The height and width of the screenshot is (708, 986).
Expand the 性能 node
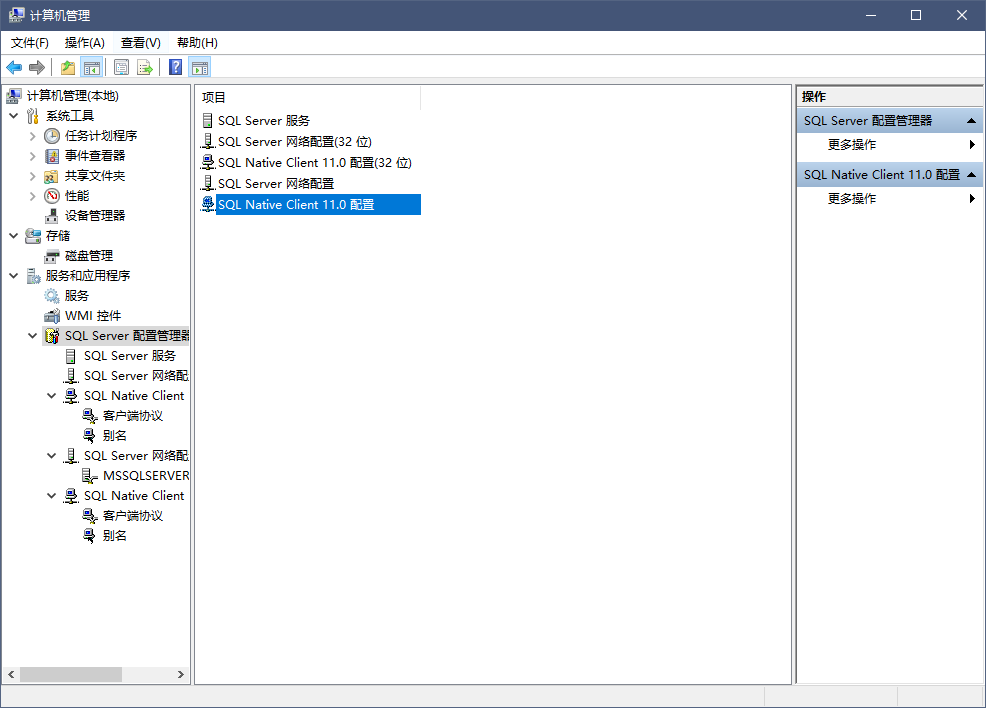(33, 196)
